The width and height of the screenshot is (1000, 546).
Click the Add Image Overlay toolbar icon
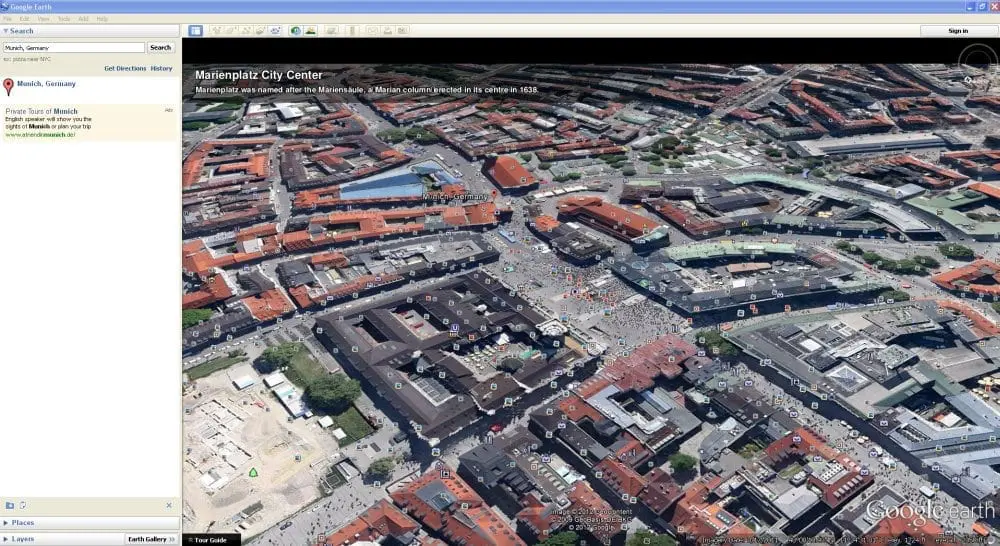(x=260, y=31)
